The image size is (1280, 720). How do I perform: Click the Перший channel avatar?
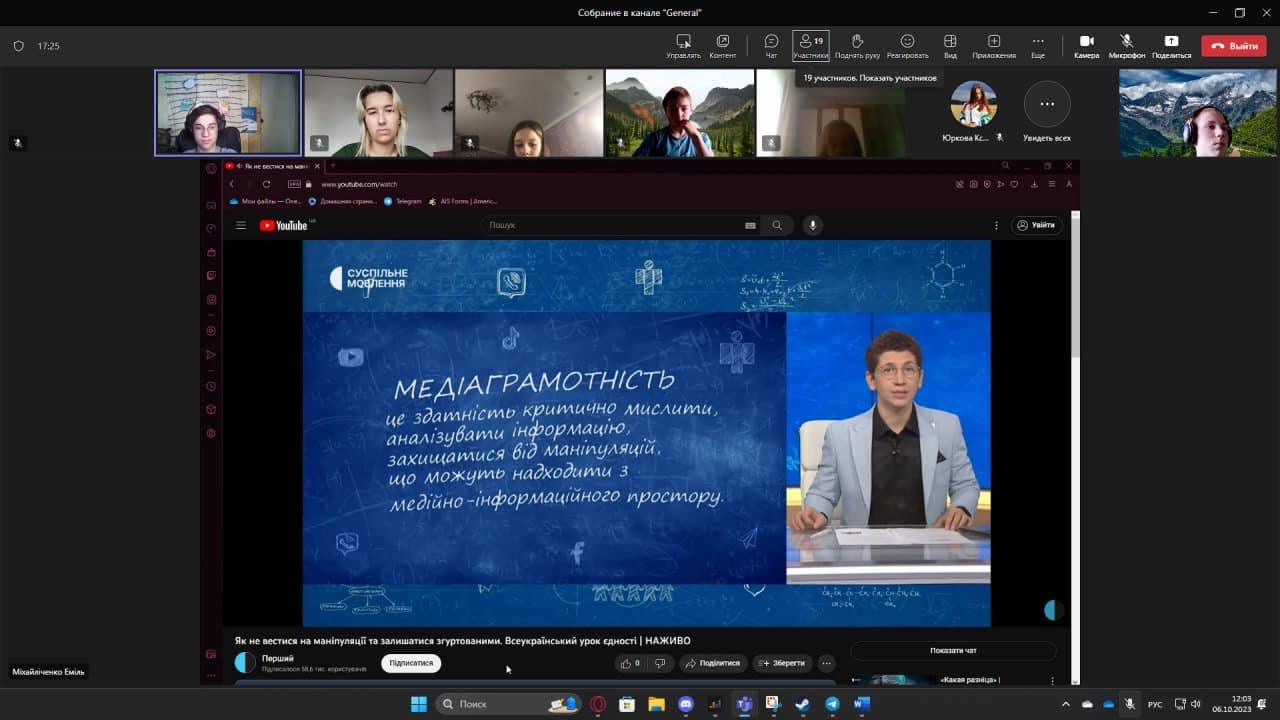[x=245, y=662]
